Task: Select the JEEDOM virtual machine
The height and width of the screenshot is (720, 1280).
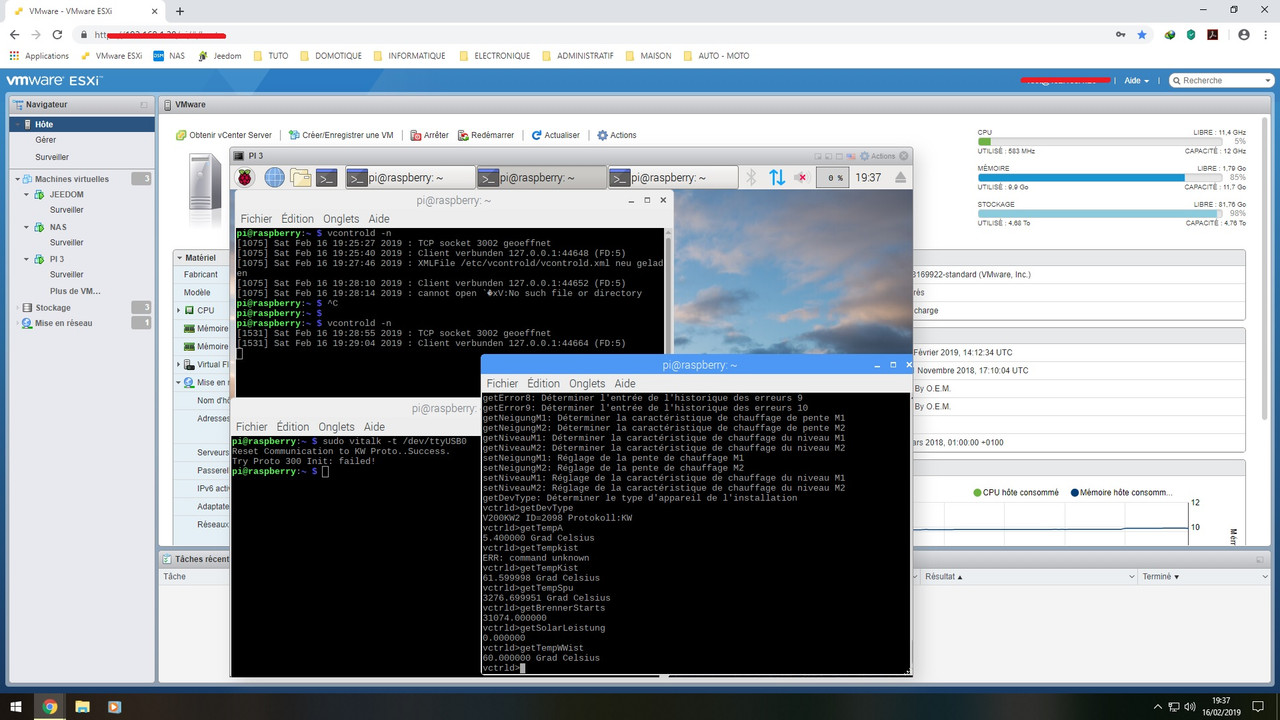Action: pyautogui.click(x=66, y=194)
